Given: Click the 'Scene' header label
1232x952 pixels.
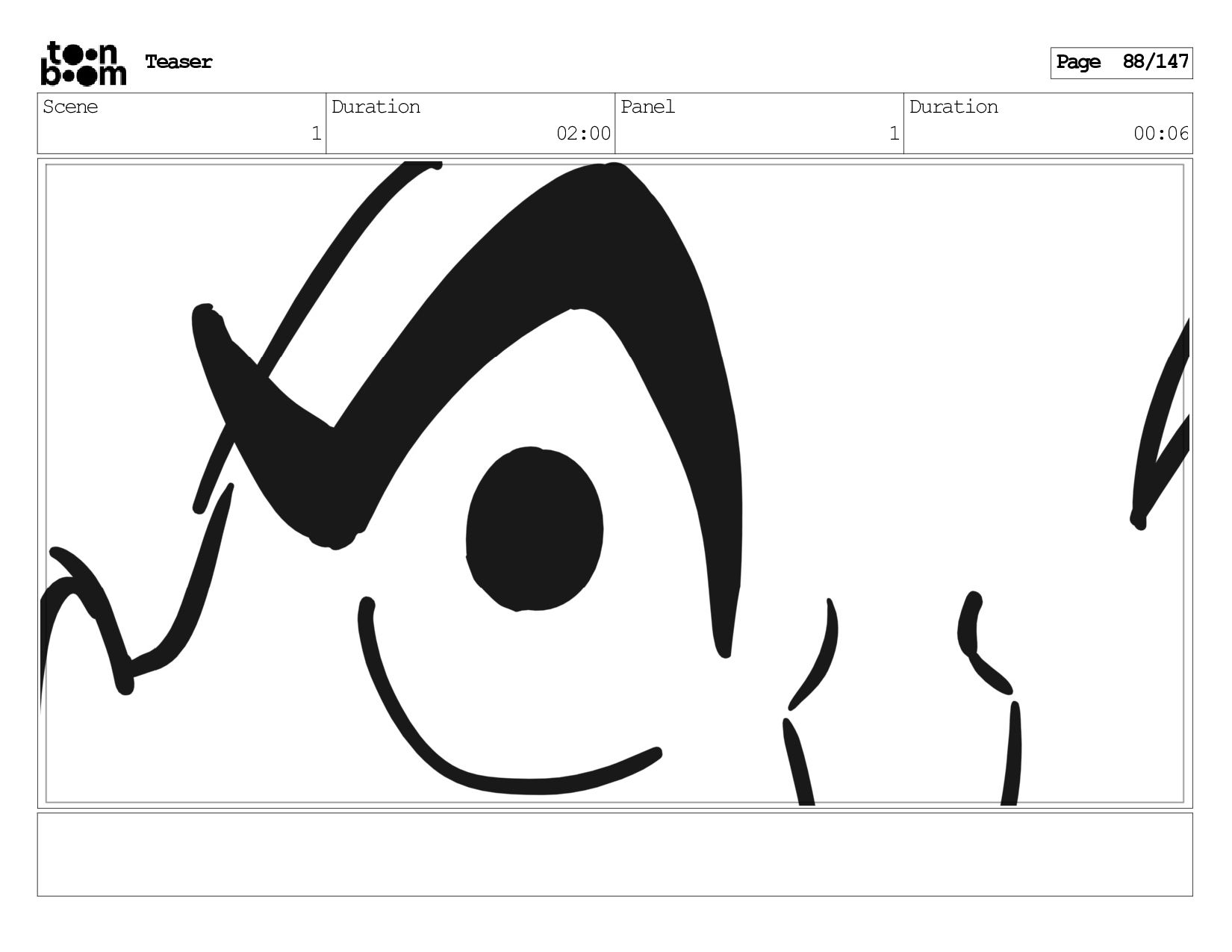Looking at the screenshot, I should [70, 107].
